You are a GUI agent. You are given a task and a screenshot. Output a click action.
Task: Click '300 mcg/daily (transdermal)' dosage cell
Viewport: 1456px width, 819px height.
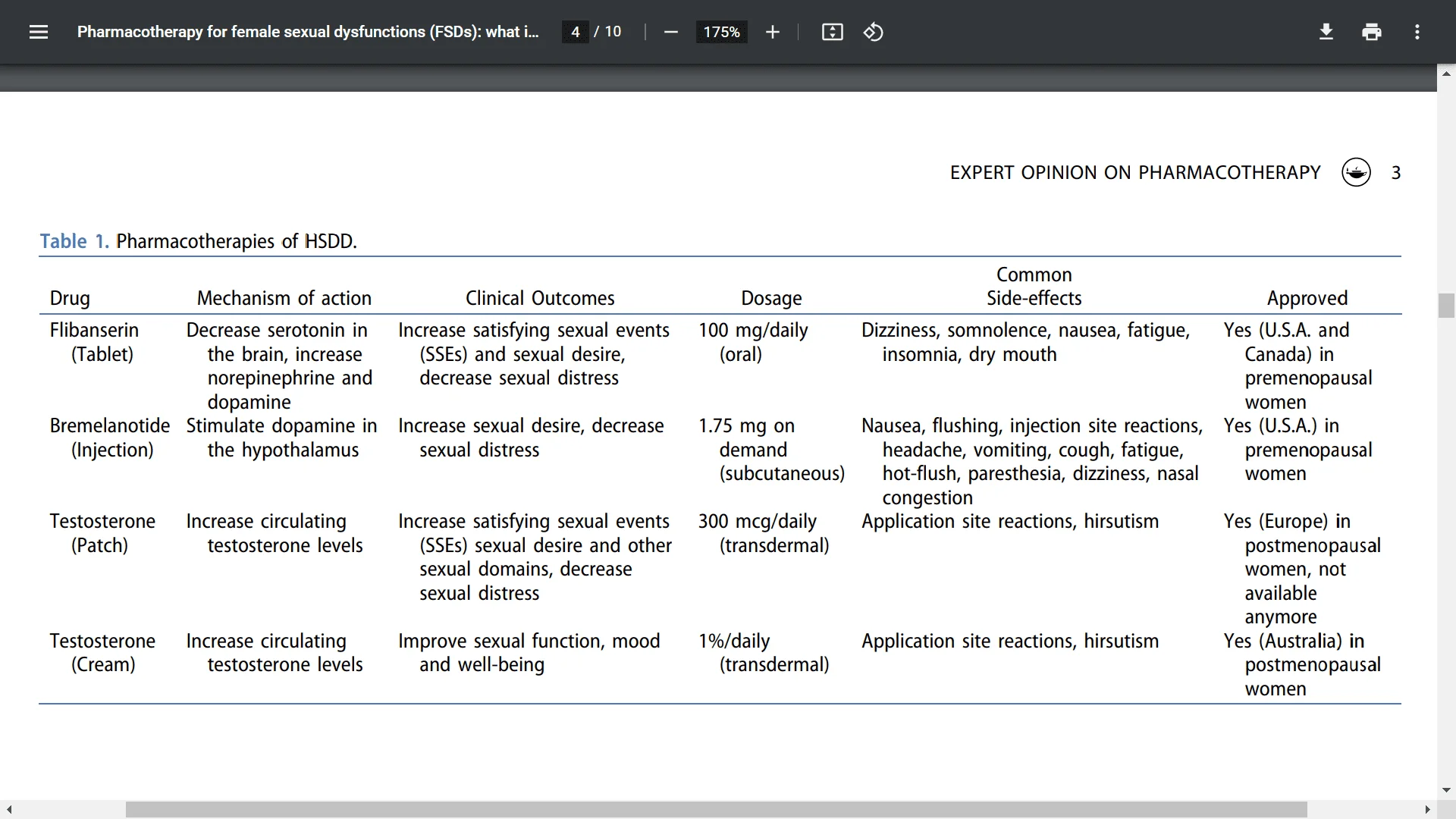click(x=764, y=533)
